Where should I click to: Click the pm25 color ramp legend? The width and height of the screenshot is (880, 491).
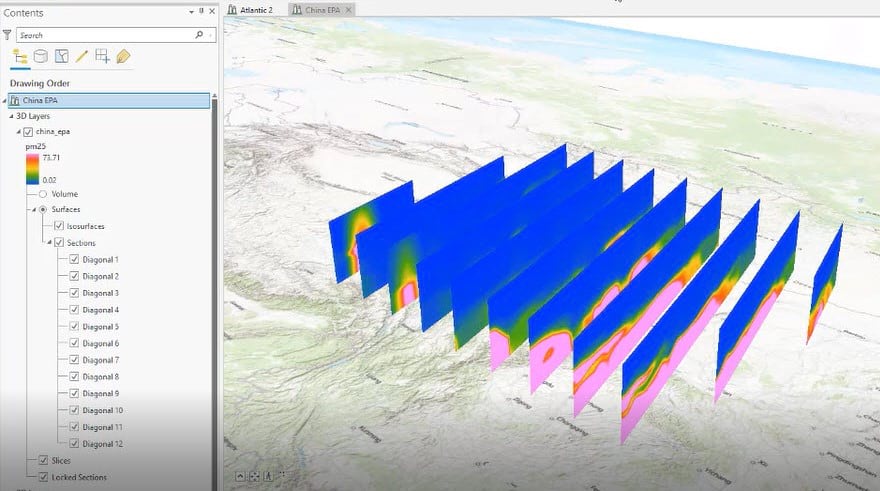pos(33,169)
